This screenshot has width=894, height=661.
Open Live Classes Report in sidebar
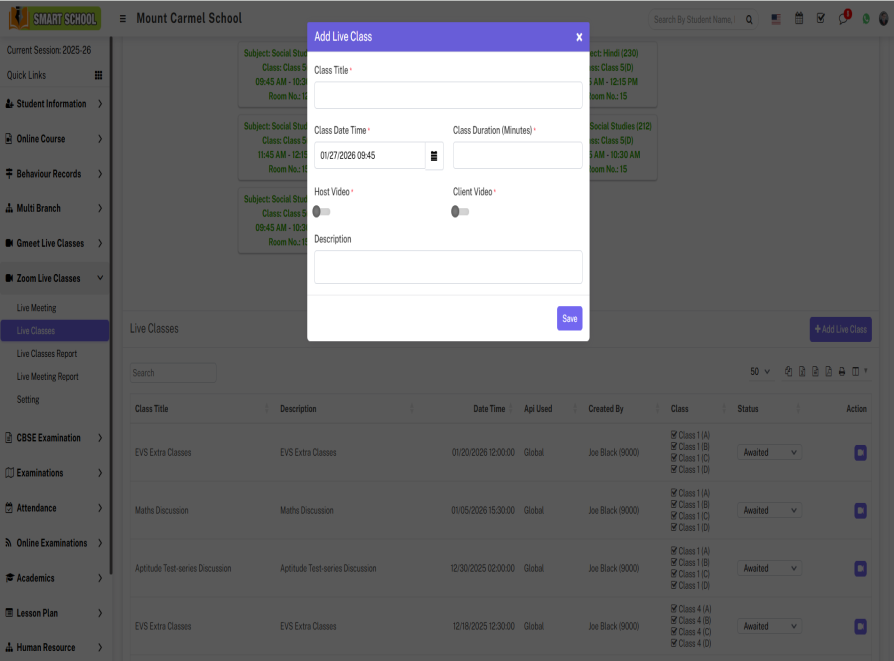coord(47,354)
